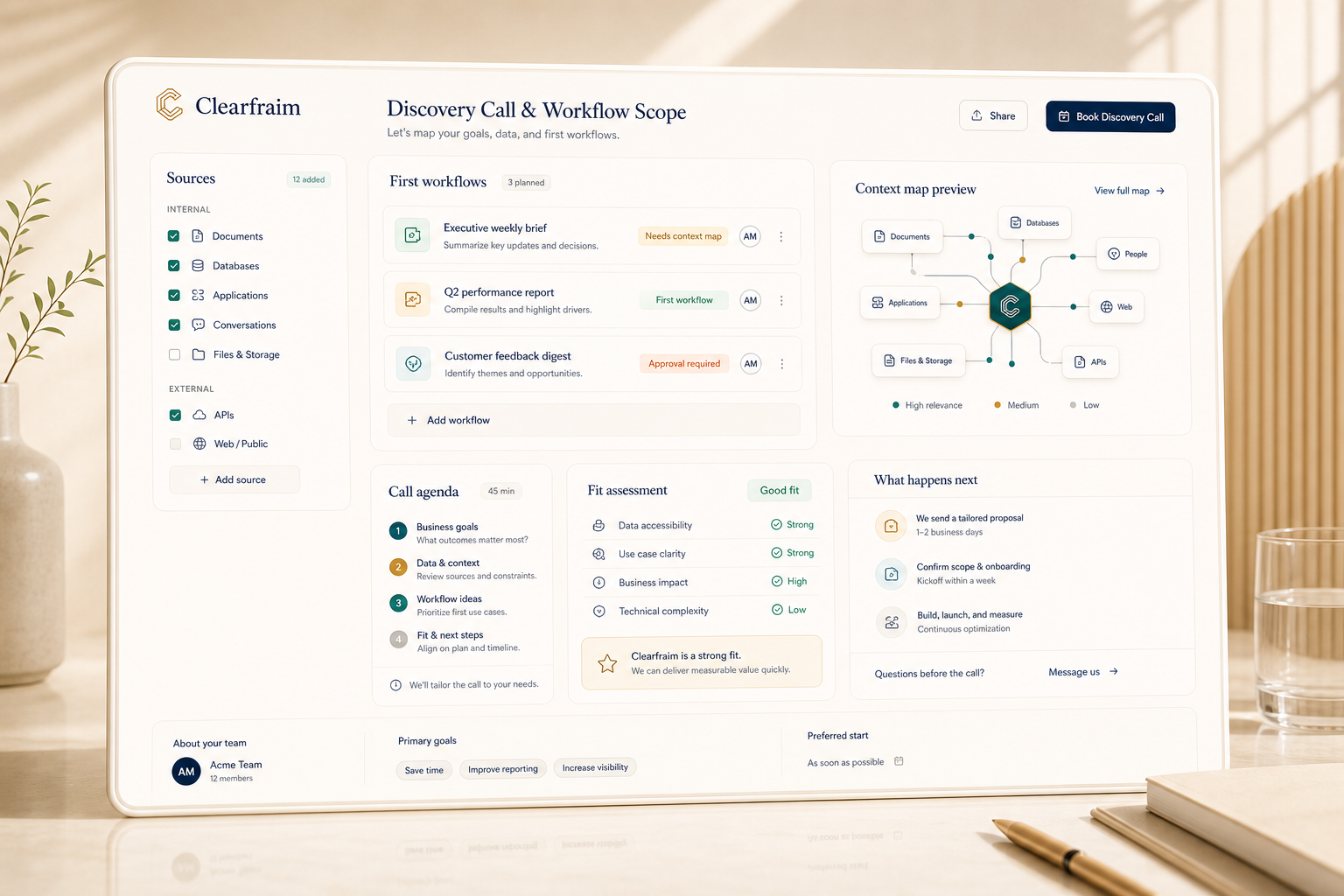Click the High relevance green legend dot
1344x896 pixels.
tap(895, 405)
